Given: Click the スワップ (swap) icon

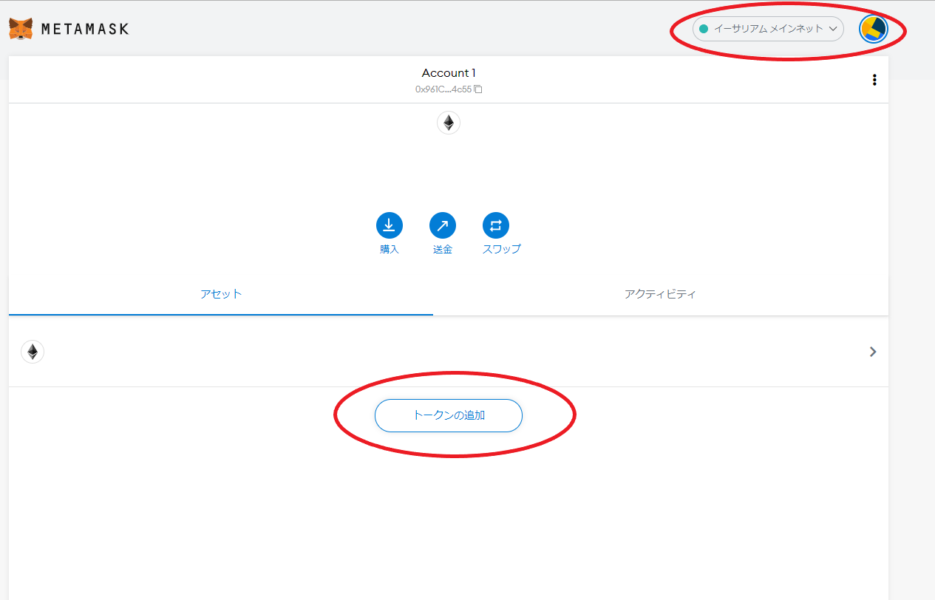Looking at the screenshot, I should point(496,225).
